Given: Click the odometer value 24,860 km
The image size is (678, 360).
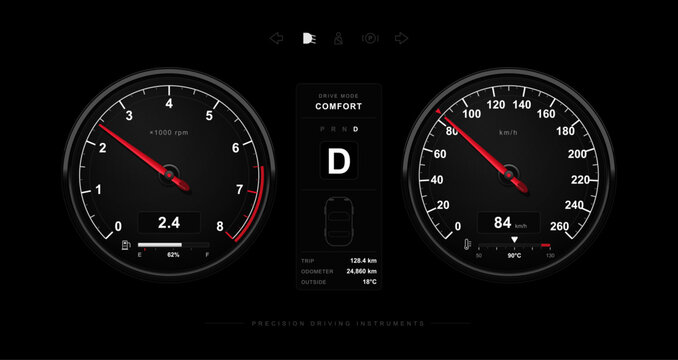Looking at the screenshot, I should click(361, 271).
